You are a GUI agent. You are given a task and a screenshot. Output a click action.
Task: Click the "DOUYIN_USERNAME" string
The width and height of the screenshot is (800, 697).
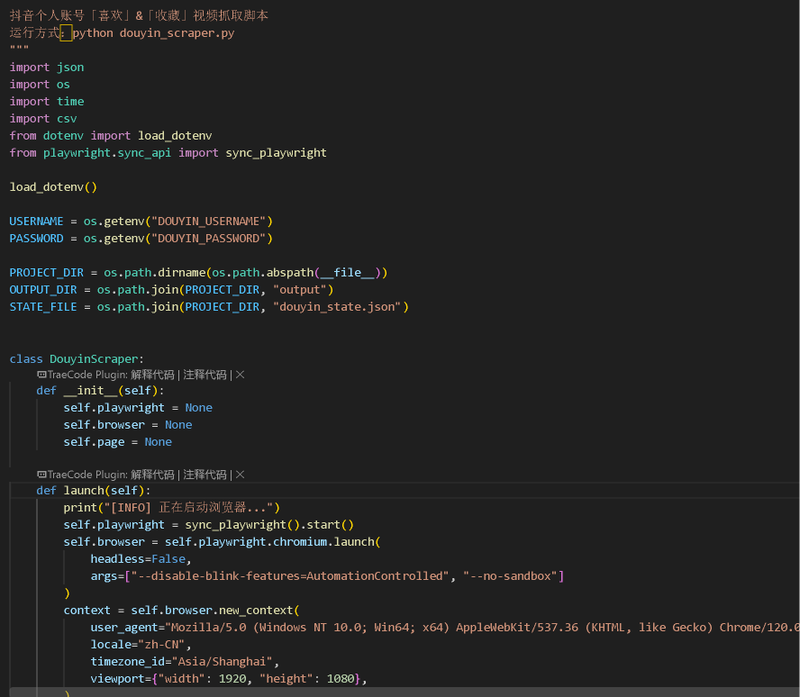click(x=209, y=221)
